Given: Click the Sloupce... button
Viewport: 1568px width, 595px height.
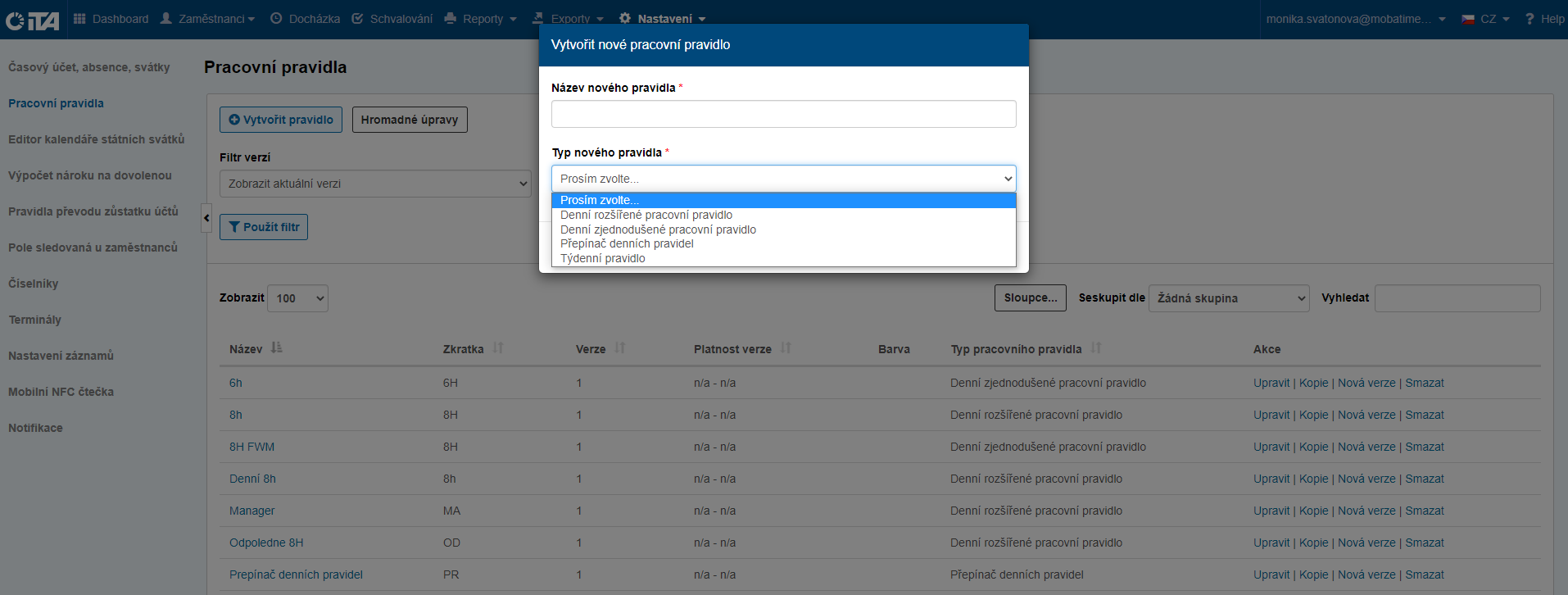Looking at the screenshot, I should [x=1031, y=298].
